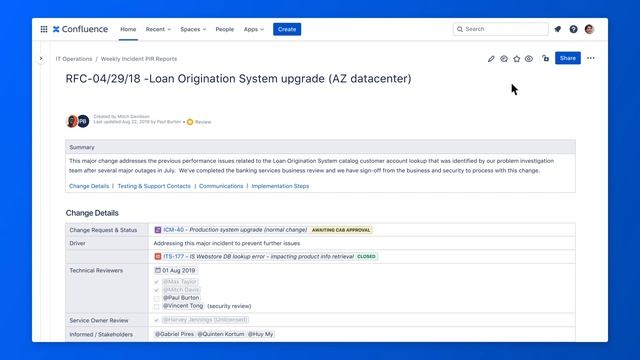Click the Mitch Davidson author avatar
The height and width of the screenshot is (360, 640).
tap(72, 121)
